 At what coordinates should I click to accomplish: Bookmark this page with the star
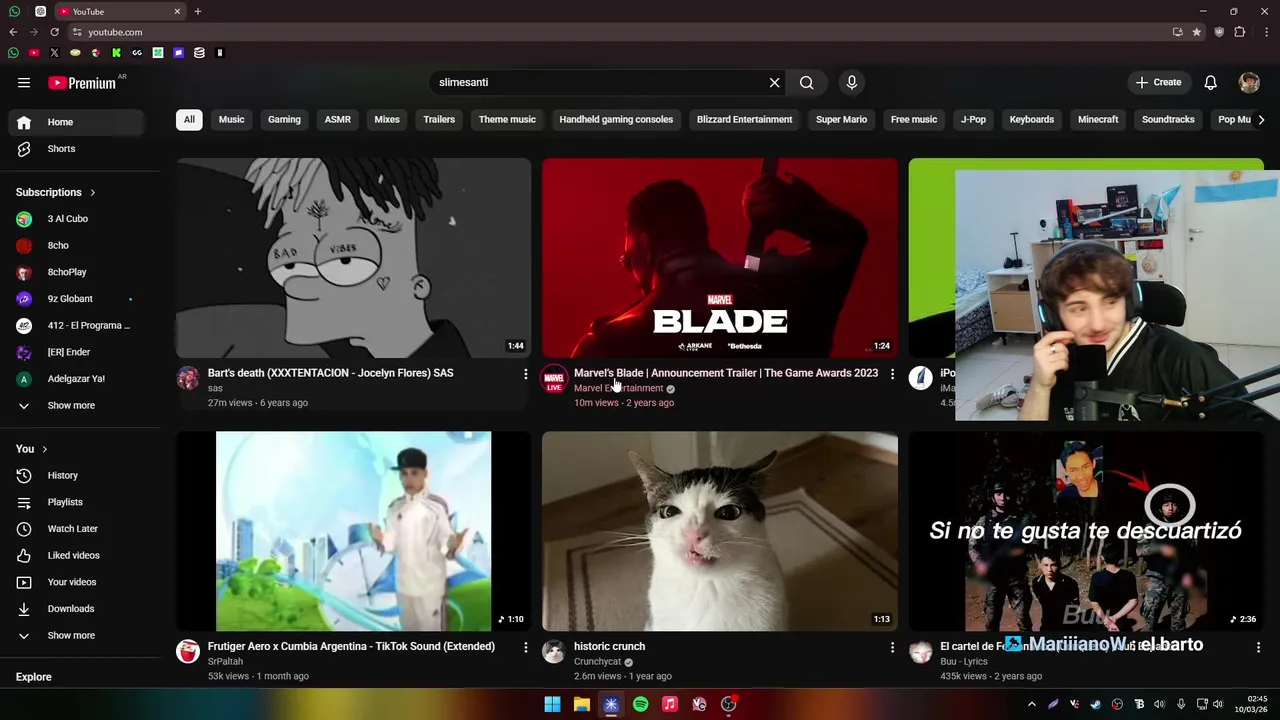click(1197, 32)
